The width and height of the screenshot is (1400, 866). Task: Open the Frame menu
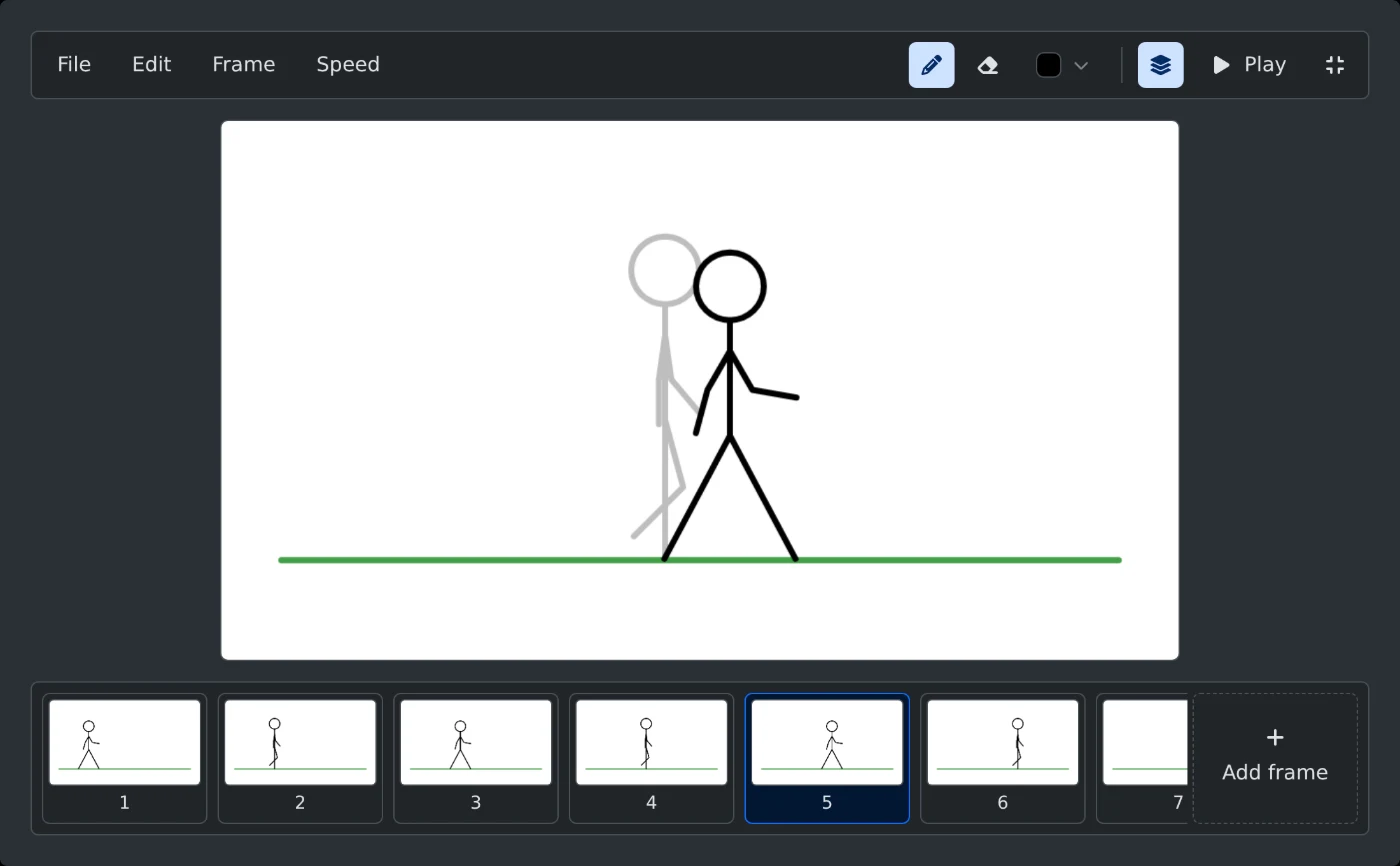pyautogui.click(x=243, y=64)
